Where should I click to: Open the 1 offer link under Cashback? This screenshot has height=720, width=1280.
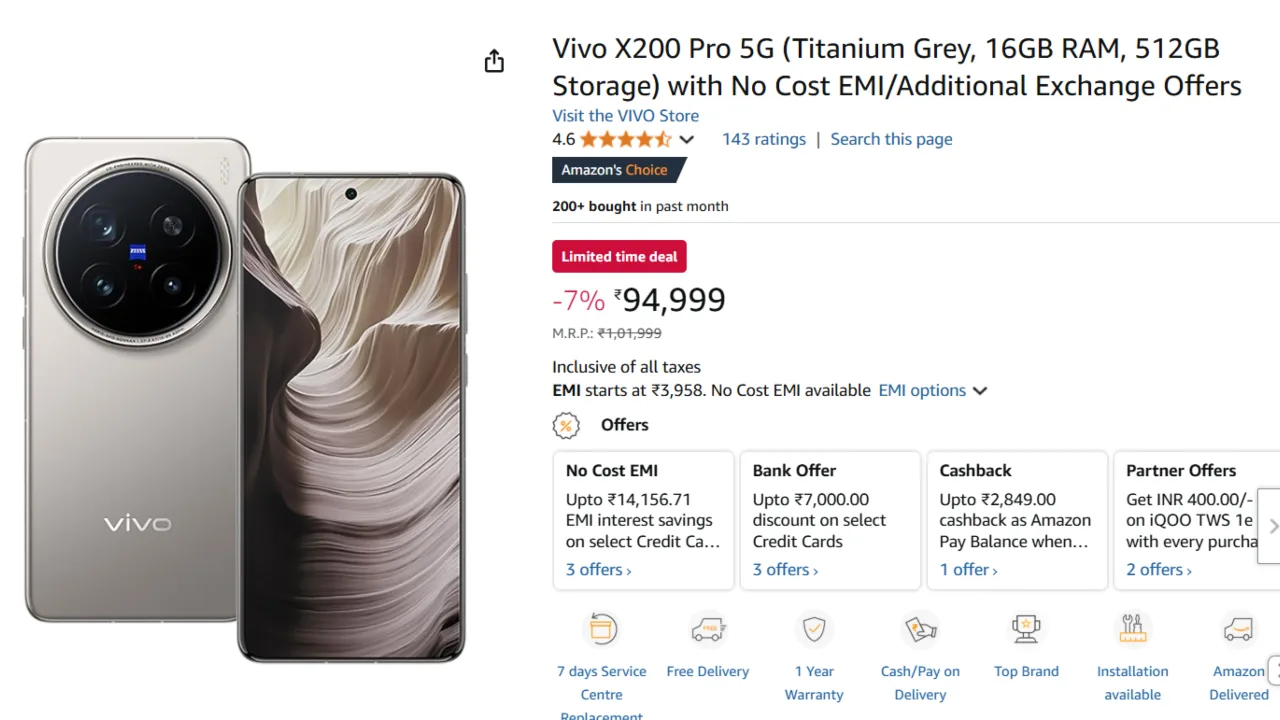click(968, 570)
